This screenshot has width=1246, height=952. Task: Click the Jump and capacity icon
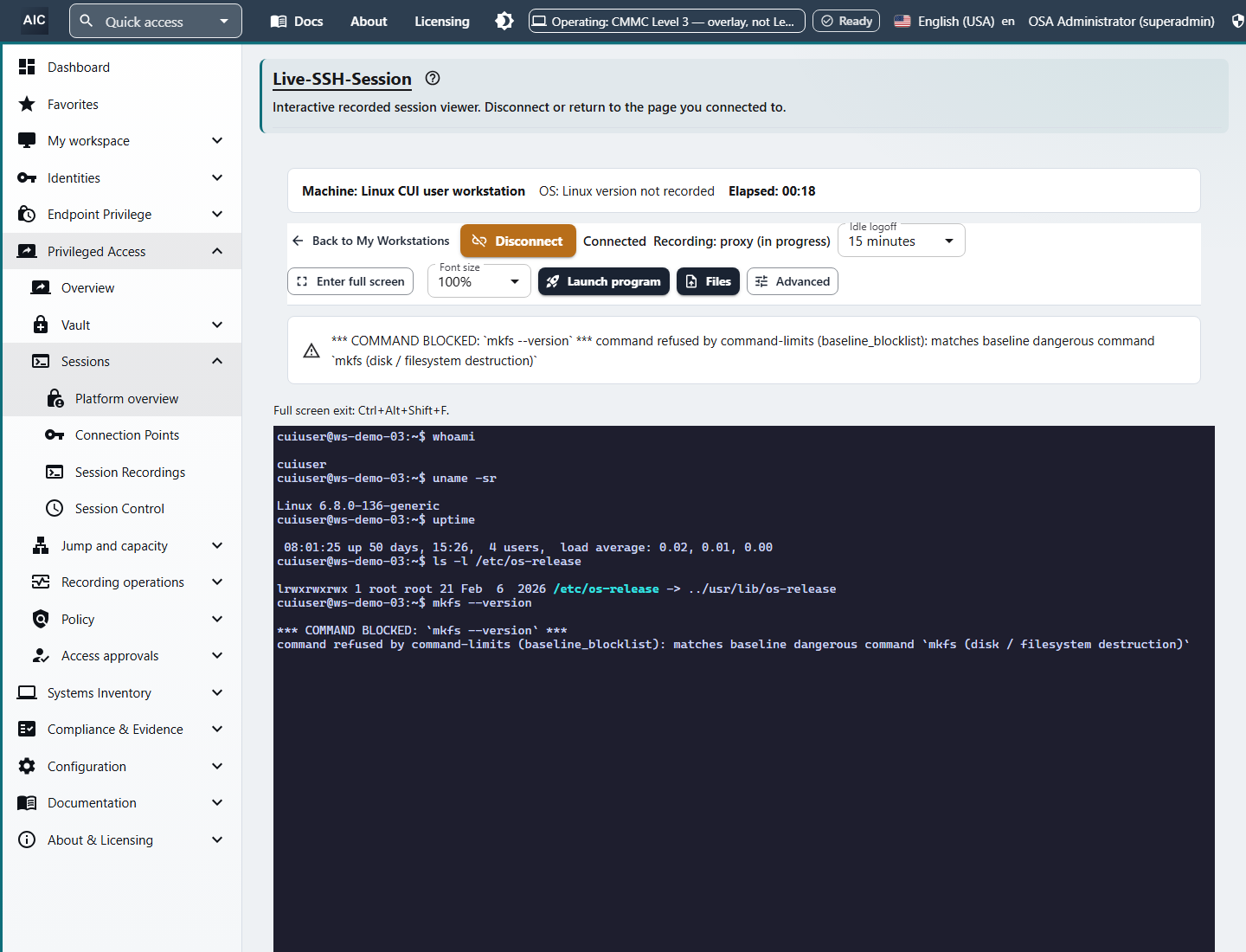click(x=41, y=545)
